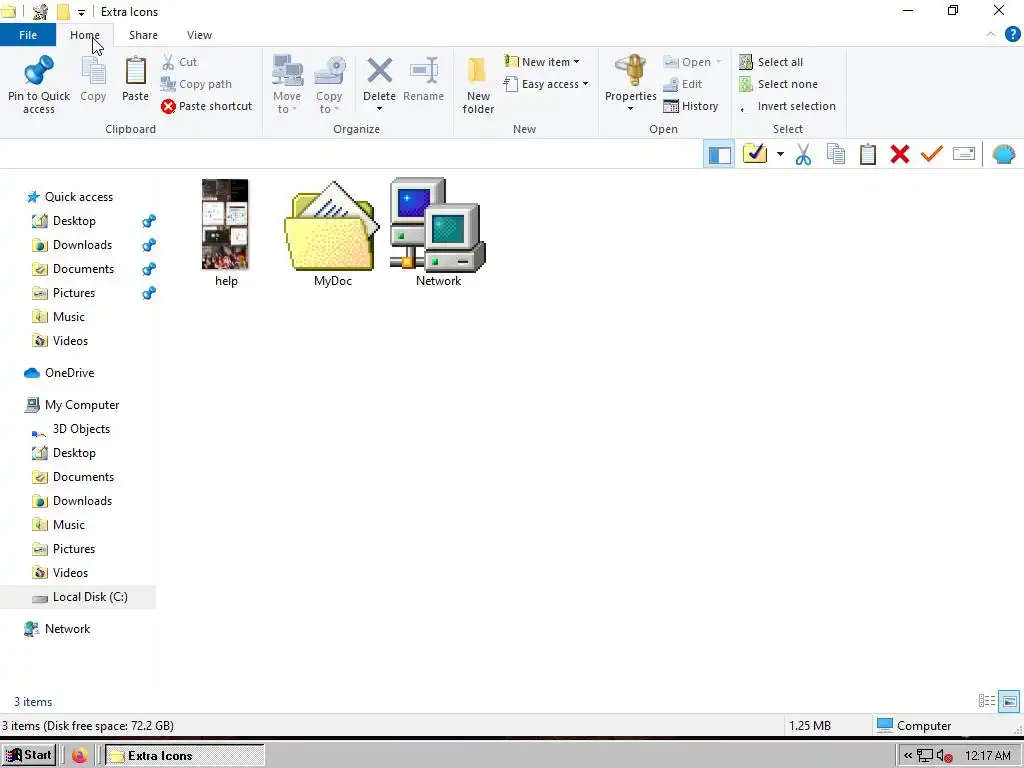Open the dropdown arrow under Properties
Image resolution: width=1024 pixels, height=768 pixels.
point(630,109)
